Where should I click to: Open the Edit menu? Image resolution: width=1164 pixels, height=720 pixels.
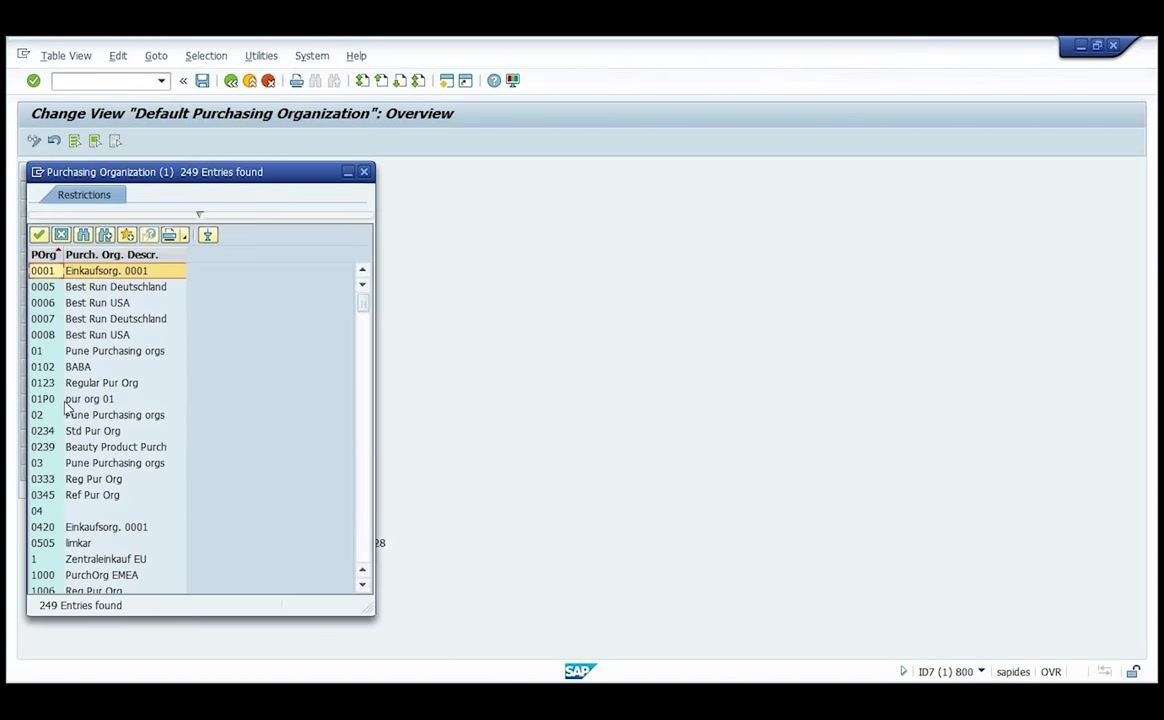pos(118,56)
